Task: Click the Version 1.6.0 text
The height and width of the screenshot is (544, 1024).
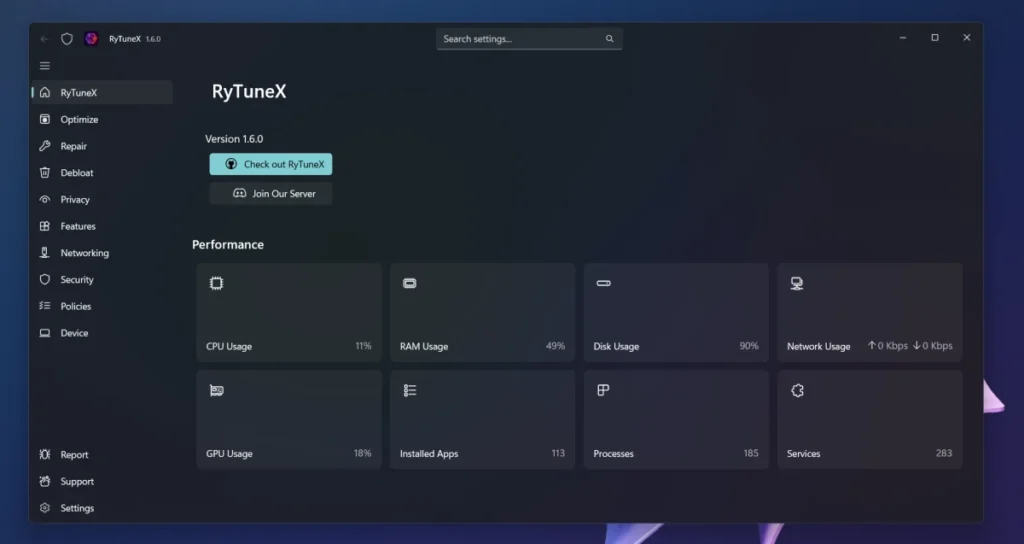Action: coord(234,139)
